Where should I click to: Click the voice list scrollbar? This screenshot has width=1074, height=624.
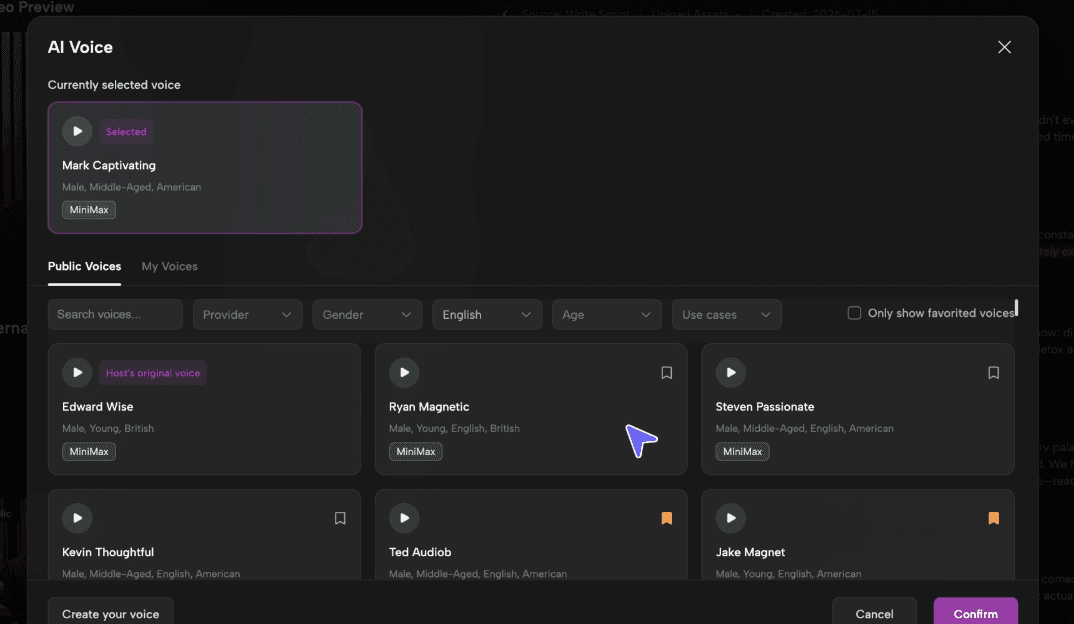(x=1016, y=308)
